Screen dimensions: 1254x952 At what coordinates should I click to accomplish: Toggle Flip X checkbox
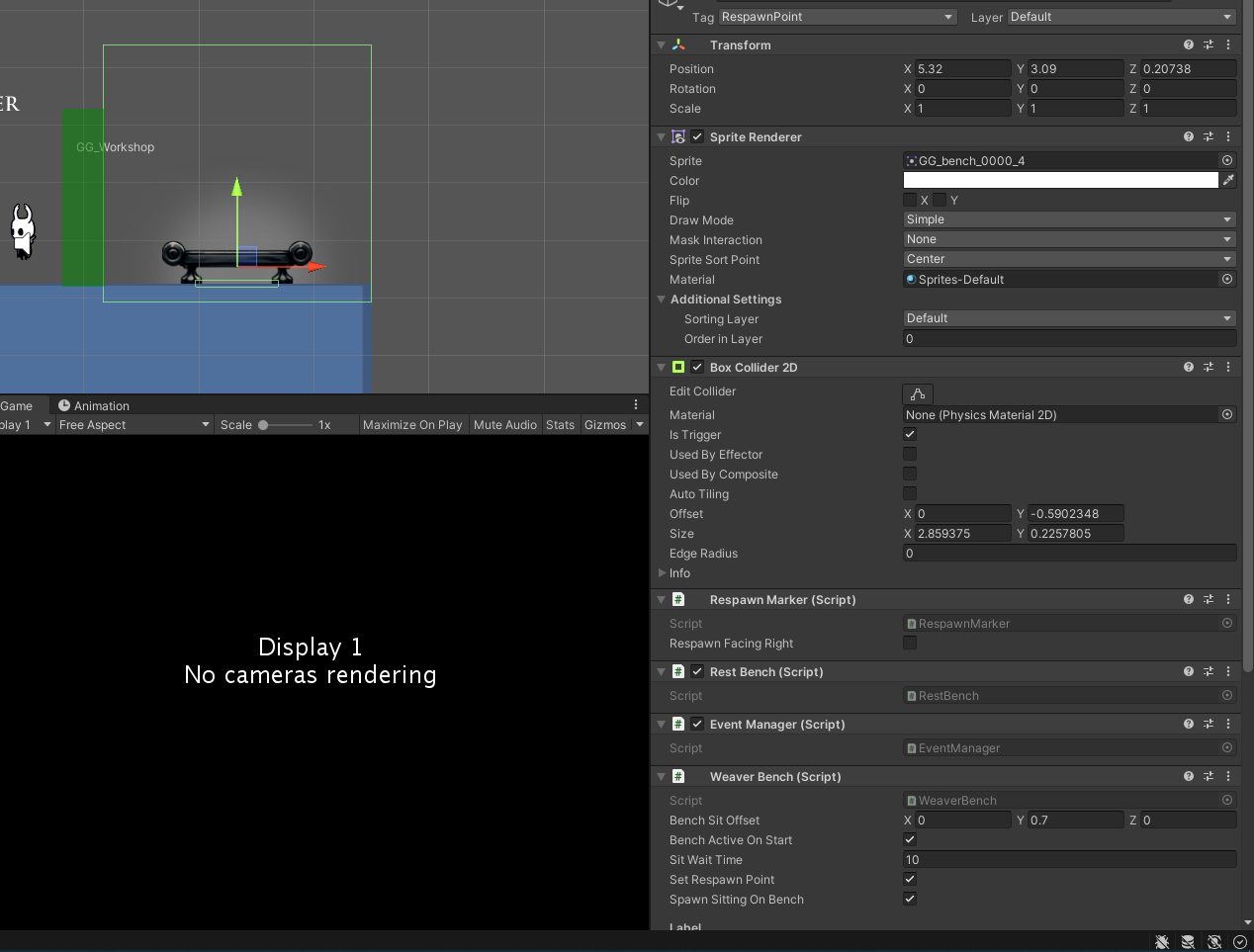coord(910,200)
